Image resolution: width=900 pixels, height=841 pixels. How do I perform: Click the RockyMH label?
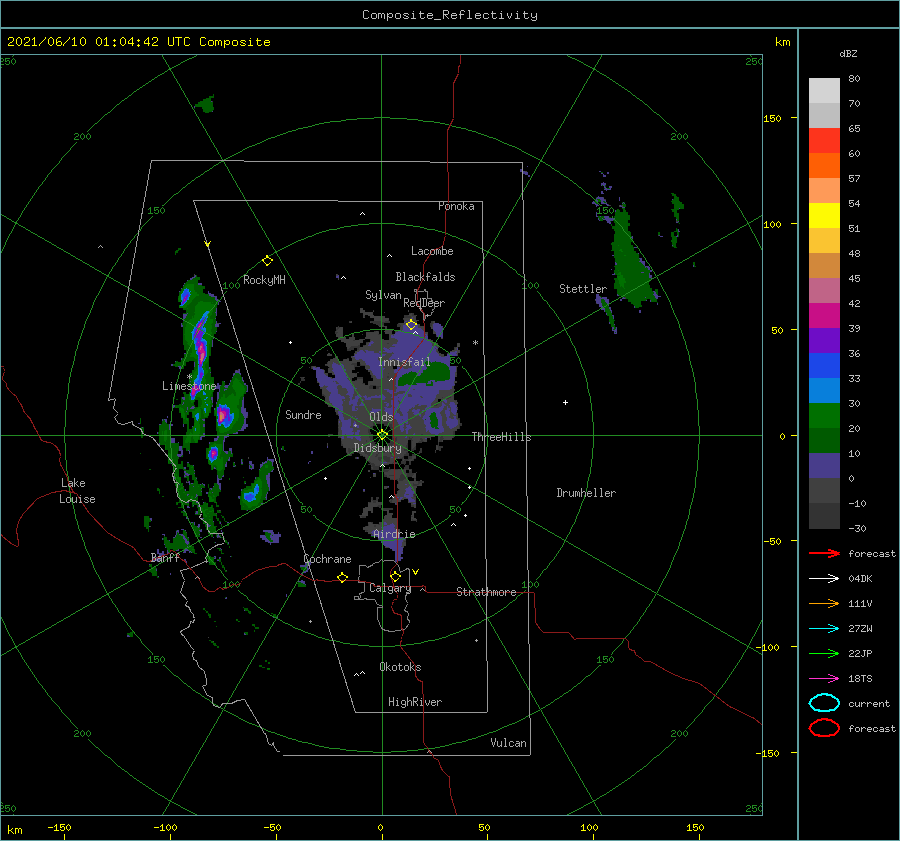point(264,280)
